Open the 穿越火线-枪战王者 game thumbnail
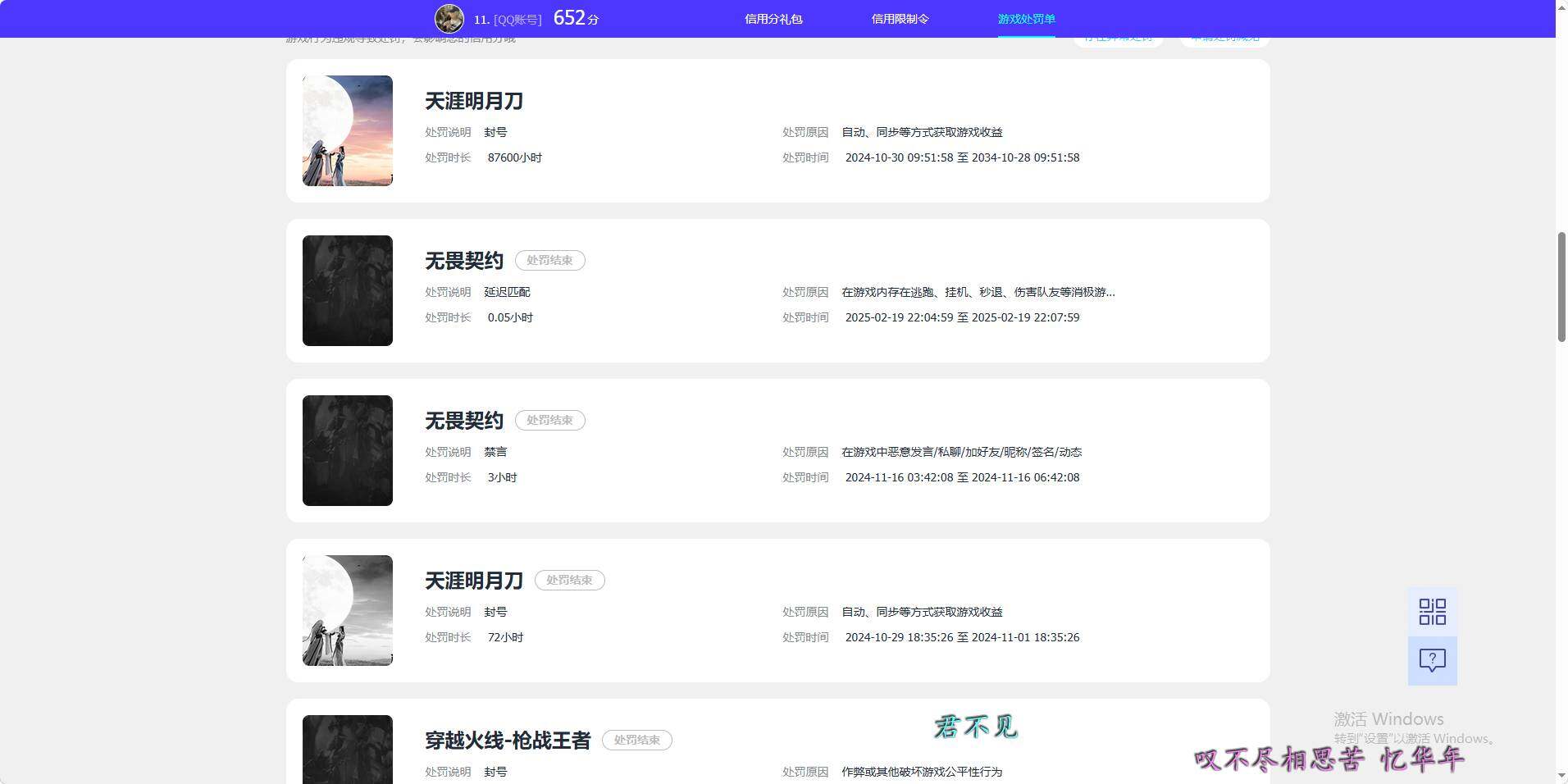The width and height of the screenshot is (1568, 784). tap(348, 750)
